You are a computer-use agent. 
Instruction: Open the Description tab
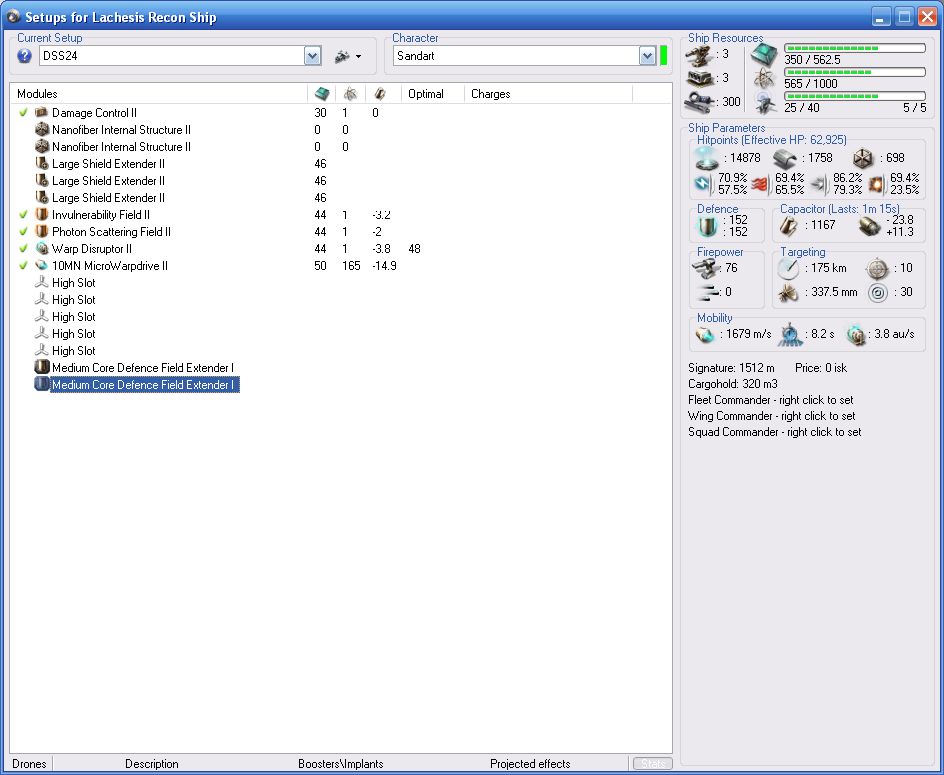[x=152, y=764]
